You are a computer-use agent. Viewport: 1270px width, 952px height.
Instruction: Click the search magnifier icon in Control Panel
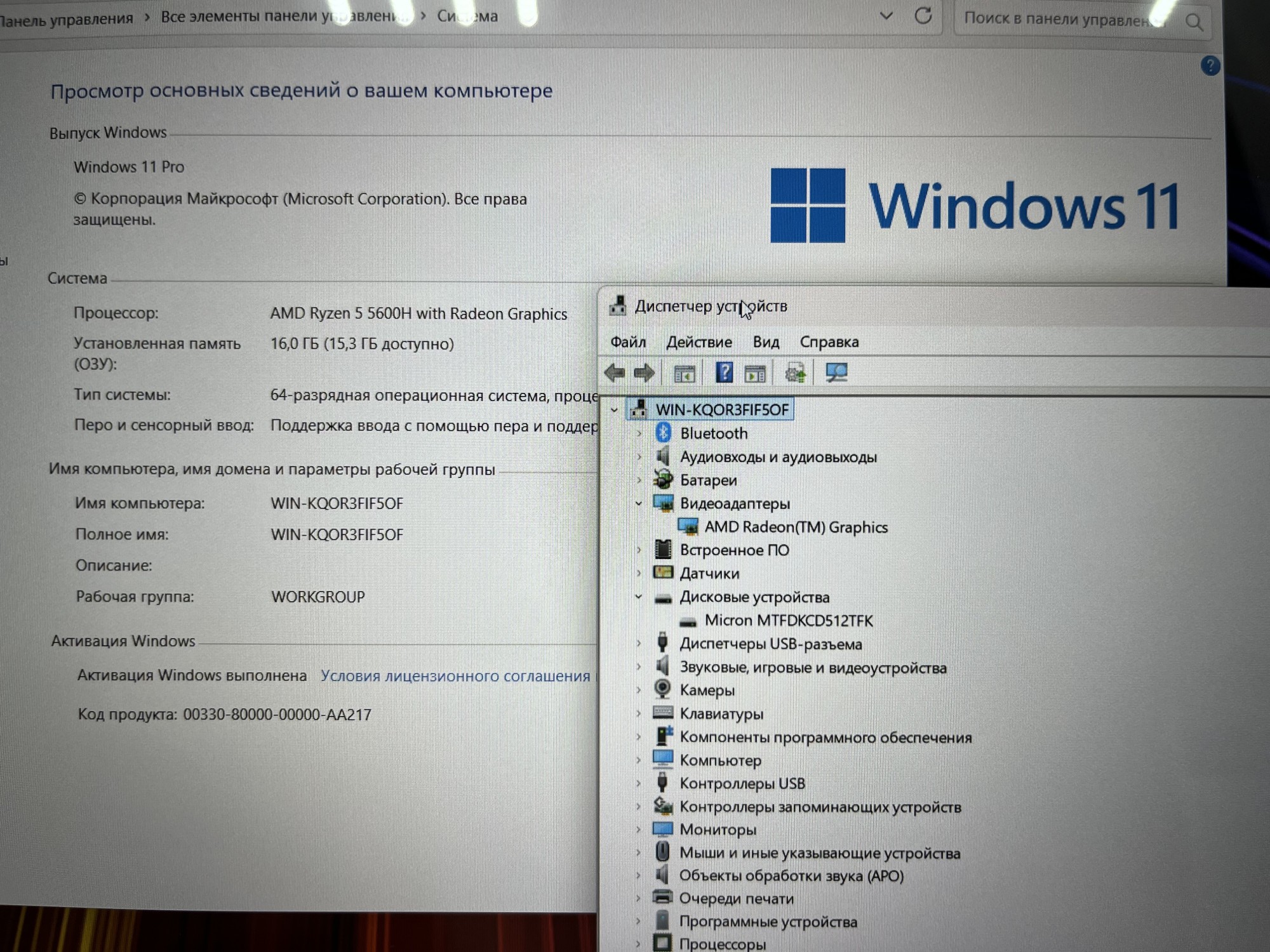coord(1194,22)
